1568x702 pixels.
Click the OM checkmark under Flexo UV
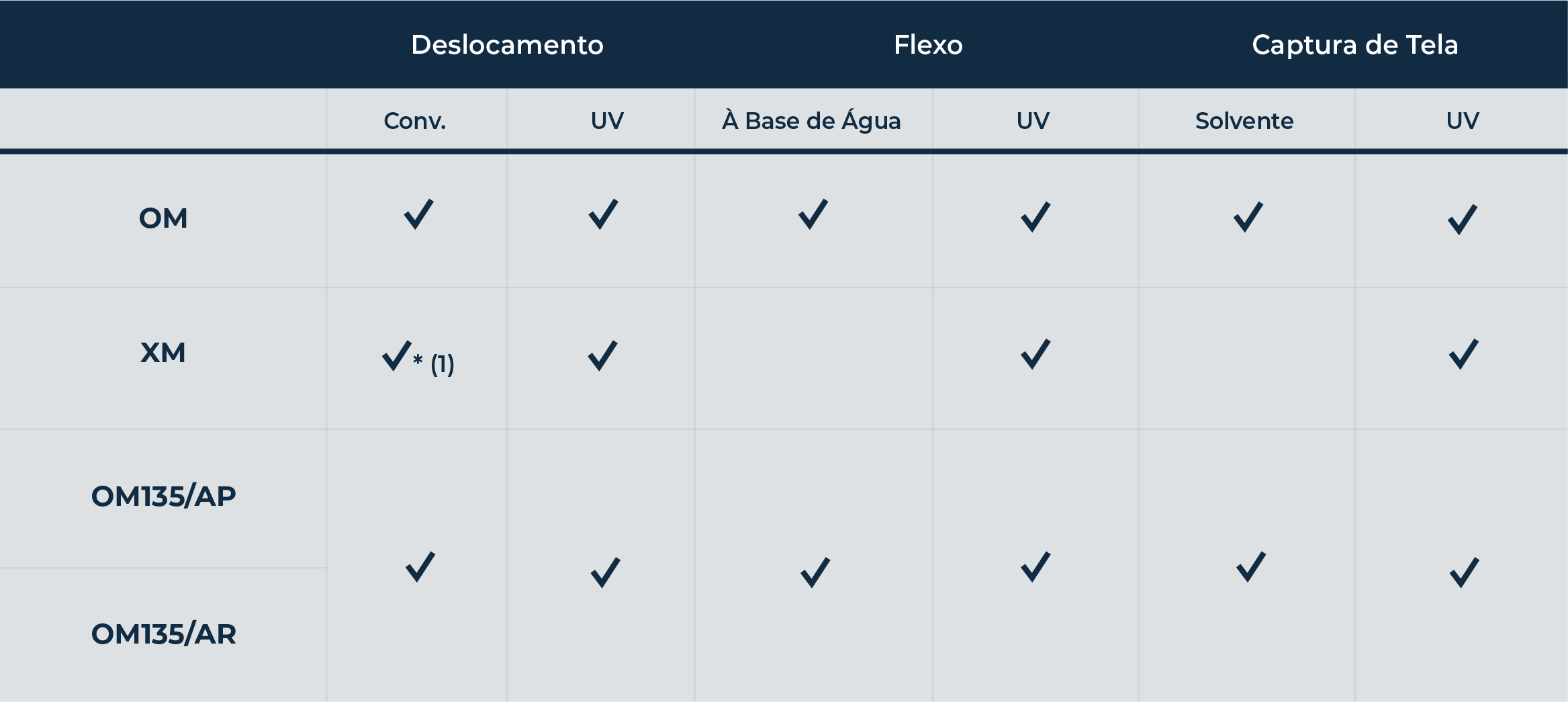pos(1035,218)
